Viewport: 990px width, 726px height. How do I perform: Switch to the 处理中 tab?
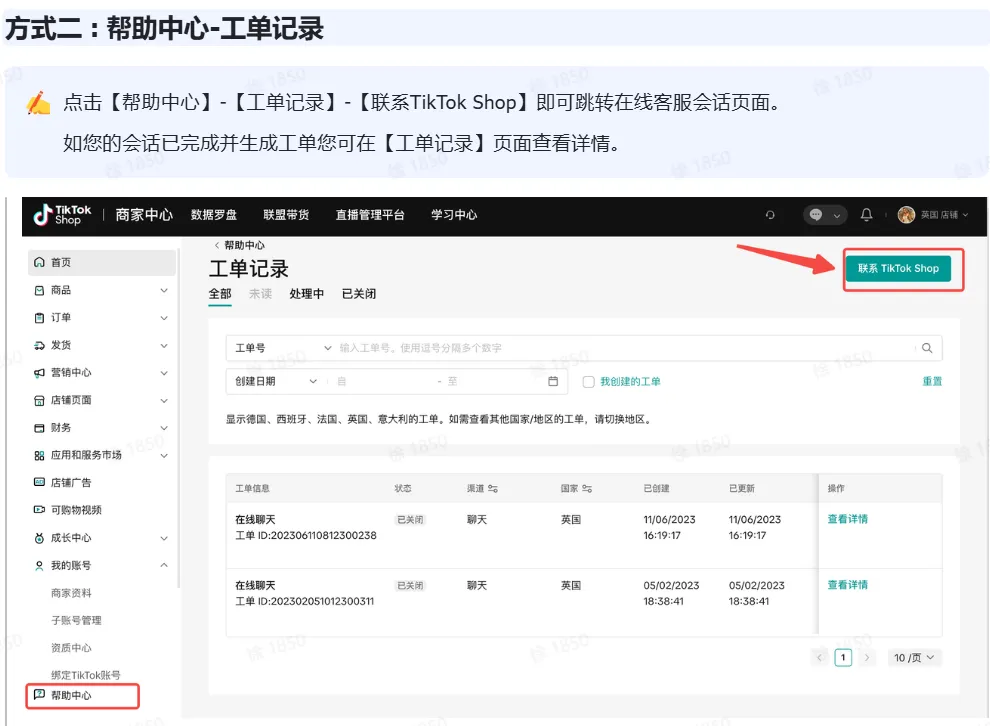click(x=306, y=294)
